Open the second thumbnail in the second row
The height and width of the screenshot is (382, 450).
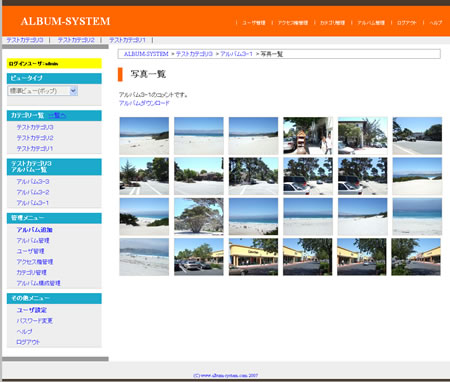(x=199, y=176)
